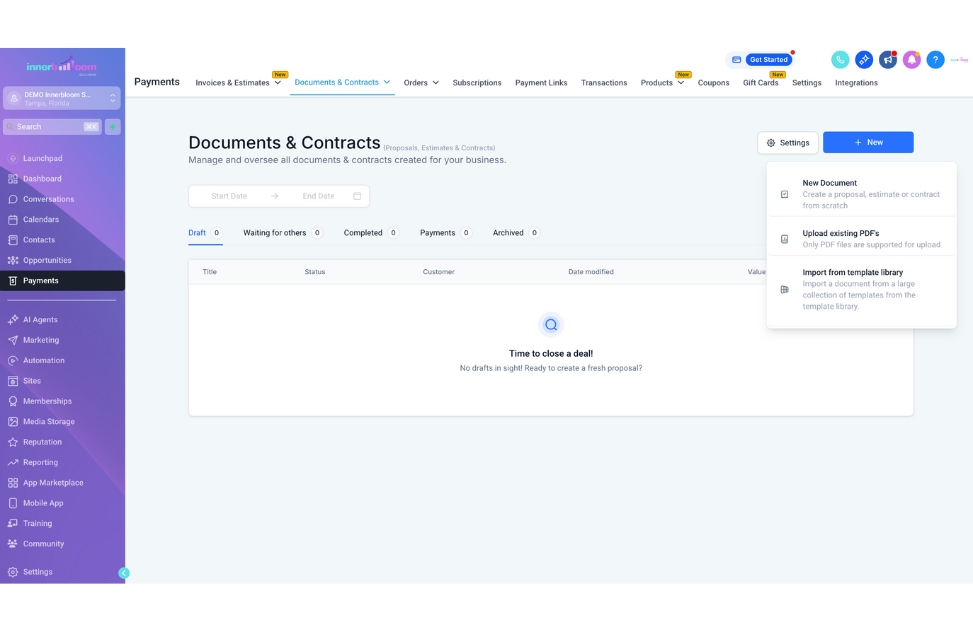The width and height of the screenshot is (973, 632).
Task: Collapse the sidebar with arrow toggle
Action: click(123, 573)
